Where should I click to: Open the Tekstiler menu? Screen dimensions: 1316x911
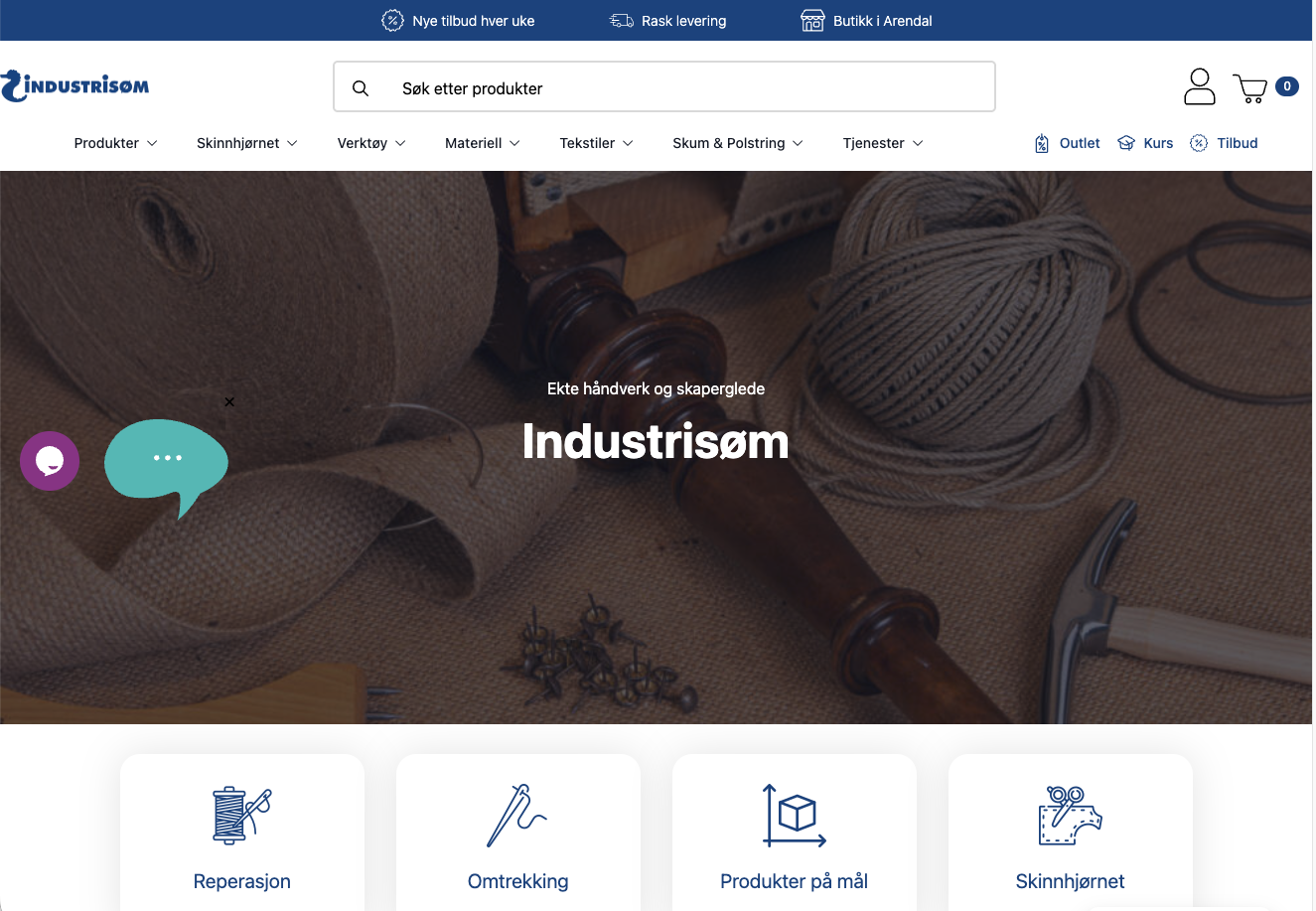(x=596, y=143)
